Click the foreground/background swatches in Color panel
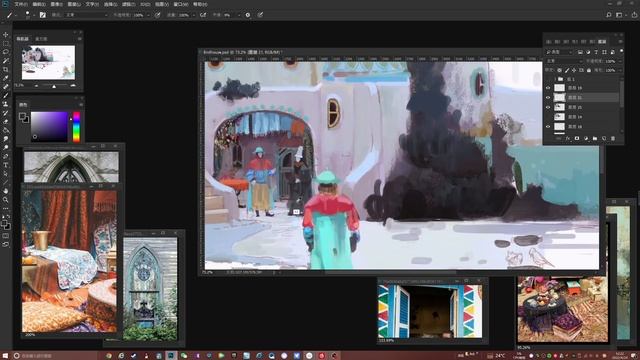Viewport: 640px width, 360px height. click(24, 118)
